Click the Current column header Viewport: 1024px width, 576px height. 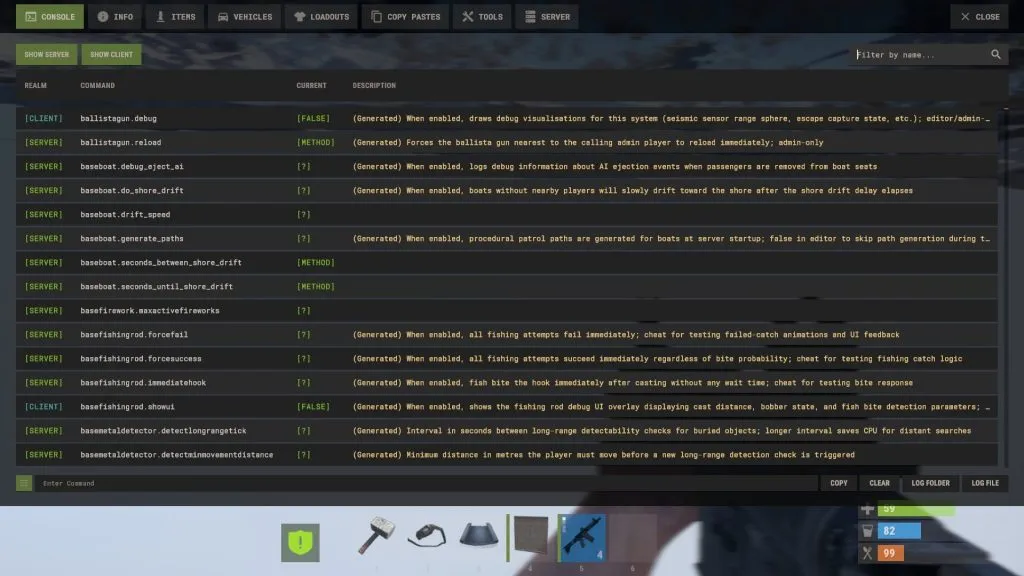(x=312, y=86)
